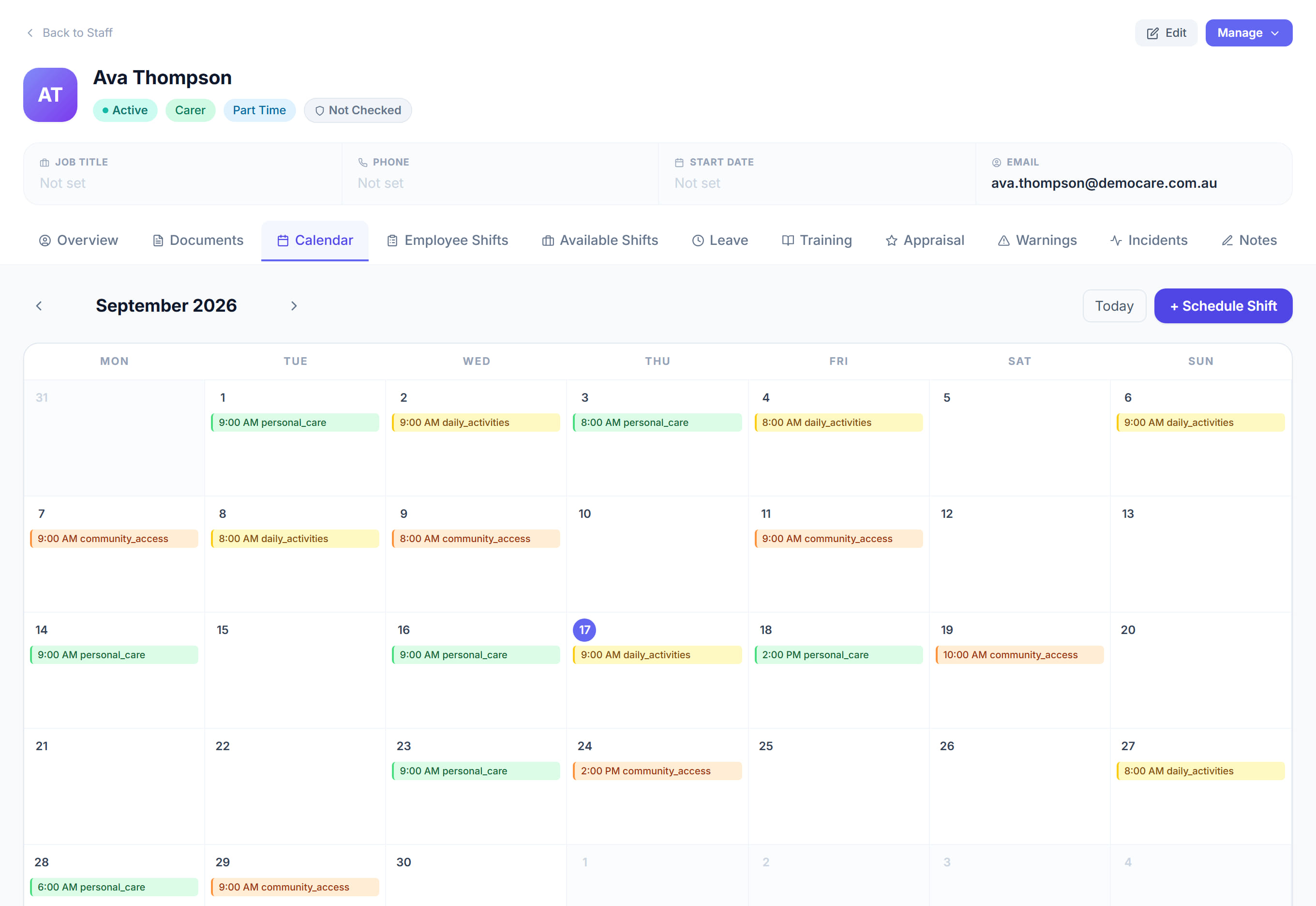Image resolution: width=1316 pixels, height=906 pixels.
Task: Click date number 21 in calendar
Action: coord(42,746)
